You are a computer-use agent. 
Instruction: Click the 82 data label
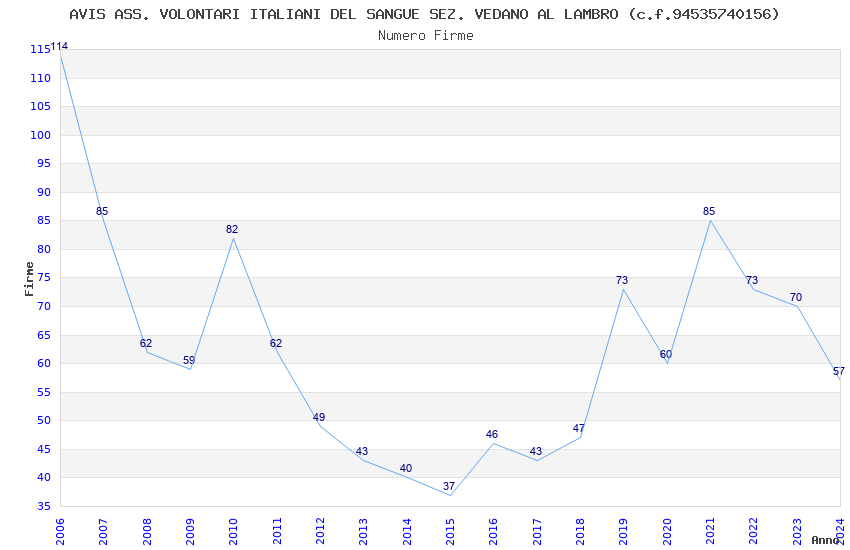[232, 229]
